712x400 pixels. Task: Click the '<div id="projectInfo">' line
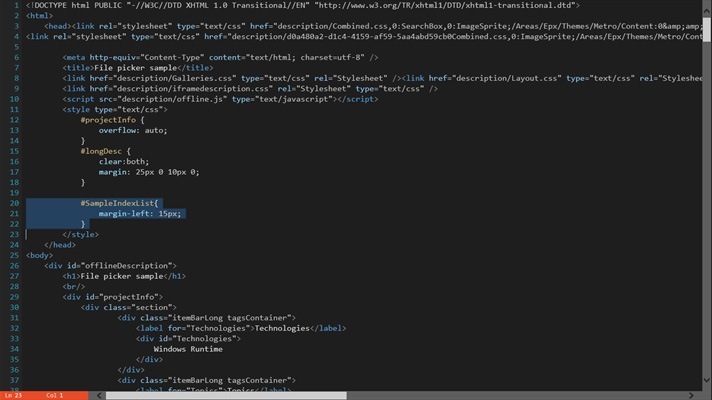(x=113, y=297)
